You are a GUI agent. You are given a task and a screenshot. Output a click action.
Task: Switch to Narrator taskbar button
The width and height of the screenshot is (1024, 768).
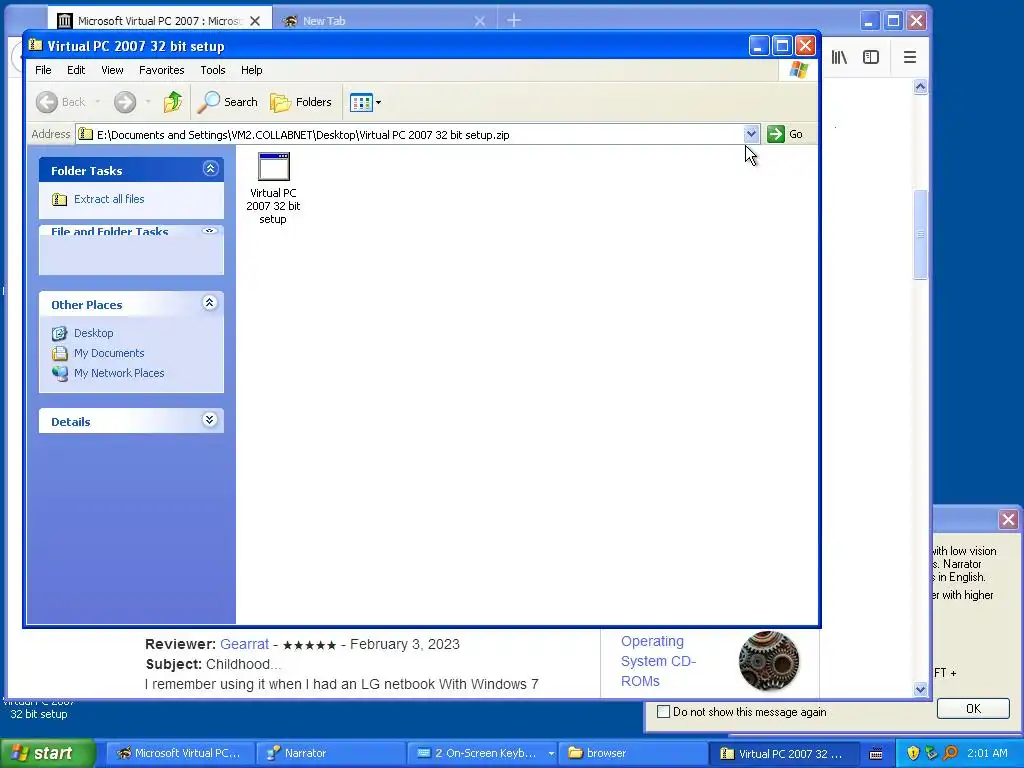coord(330,754)
